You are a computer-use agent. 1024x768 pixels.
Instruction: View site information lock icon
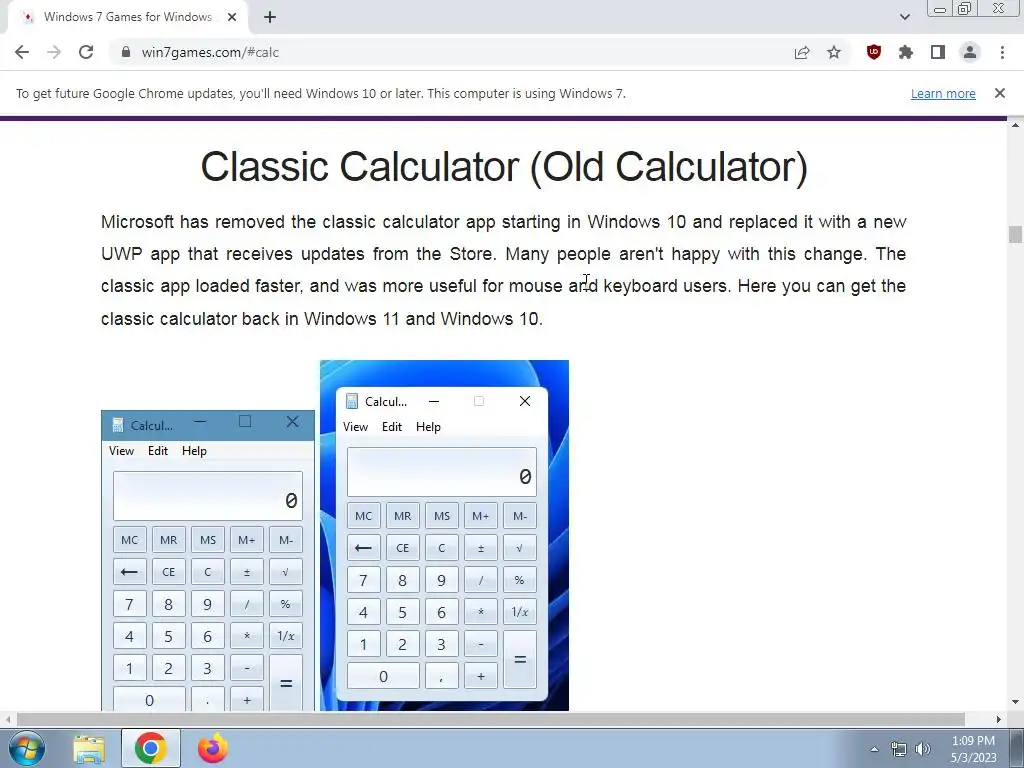pyautogui.click(x=126, y=52)
